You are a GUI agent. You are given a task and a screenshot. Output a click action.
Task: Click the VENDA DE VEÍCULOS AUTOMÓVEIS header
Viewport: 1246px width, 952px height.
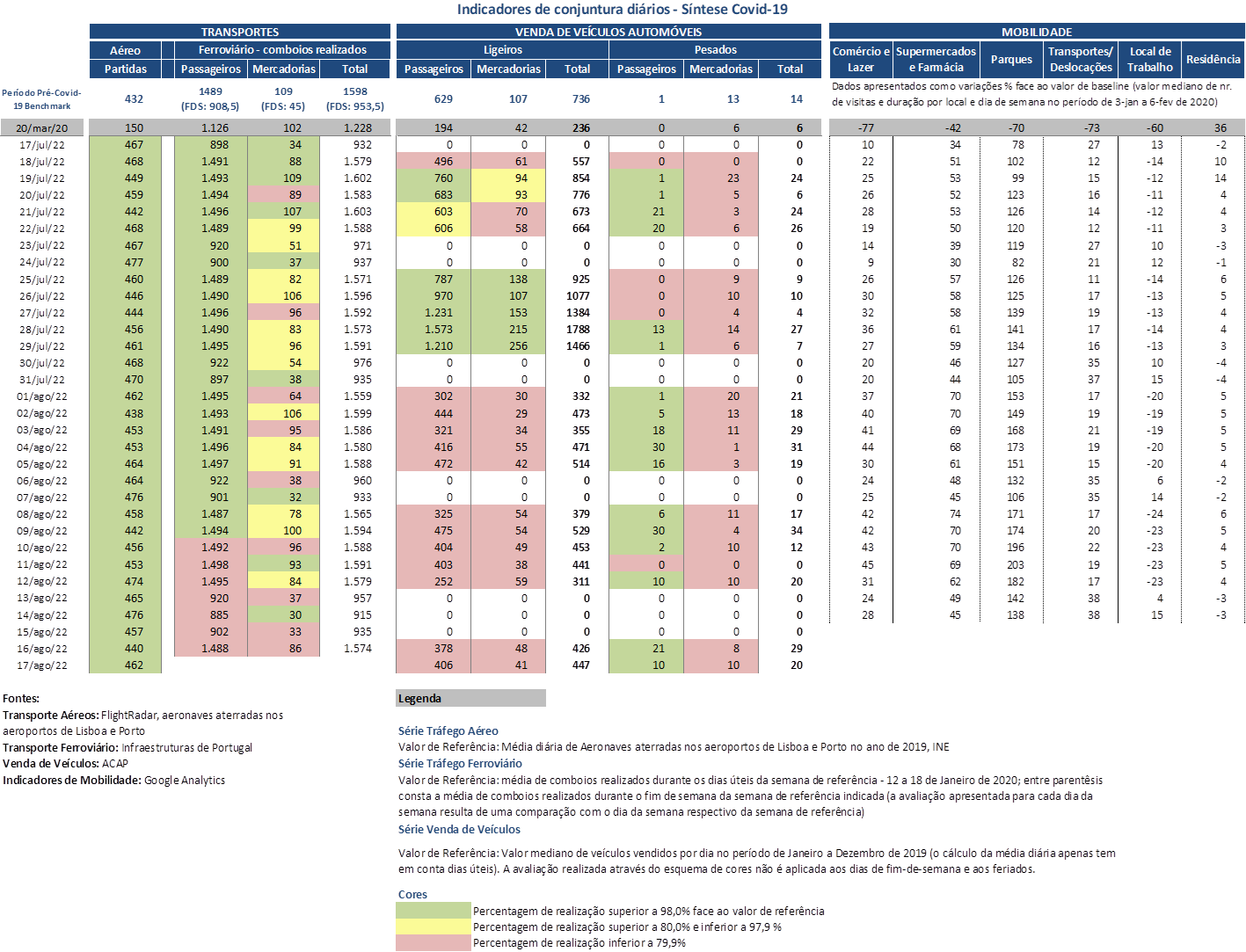coord(608,32)
